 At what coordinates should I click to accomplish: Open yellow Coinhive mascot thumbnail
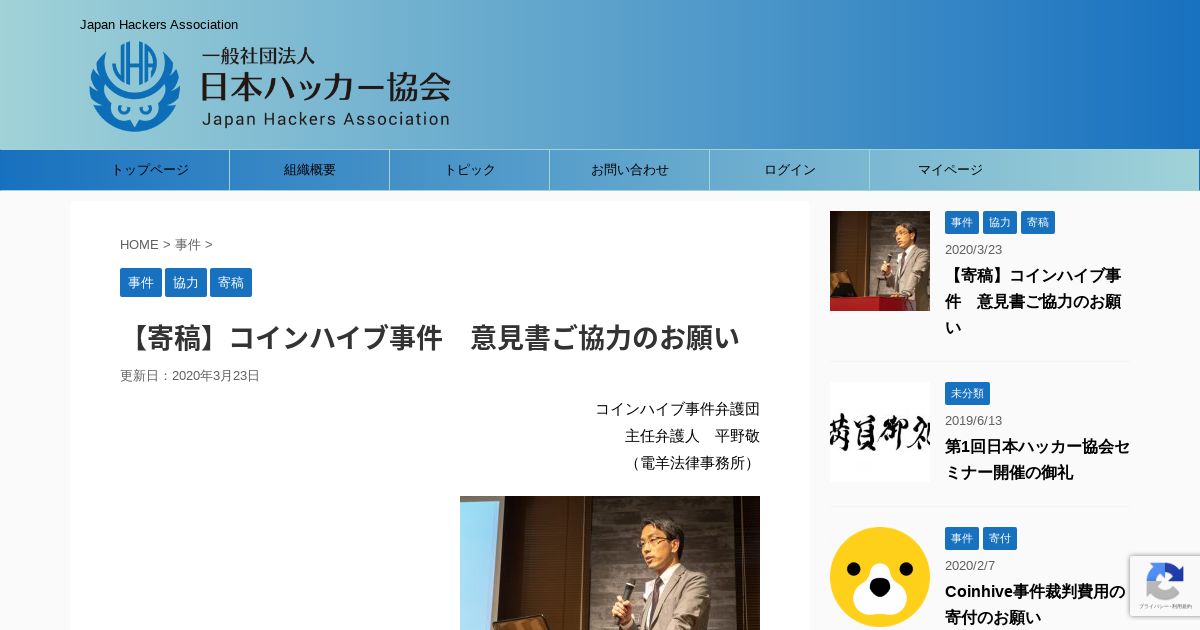click(x=880, y=577)
